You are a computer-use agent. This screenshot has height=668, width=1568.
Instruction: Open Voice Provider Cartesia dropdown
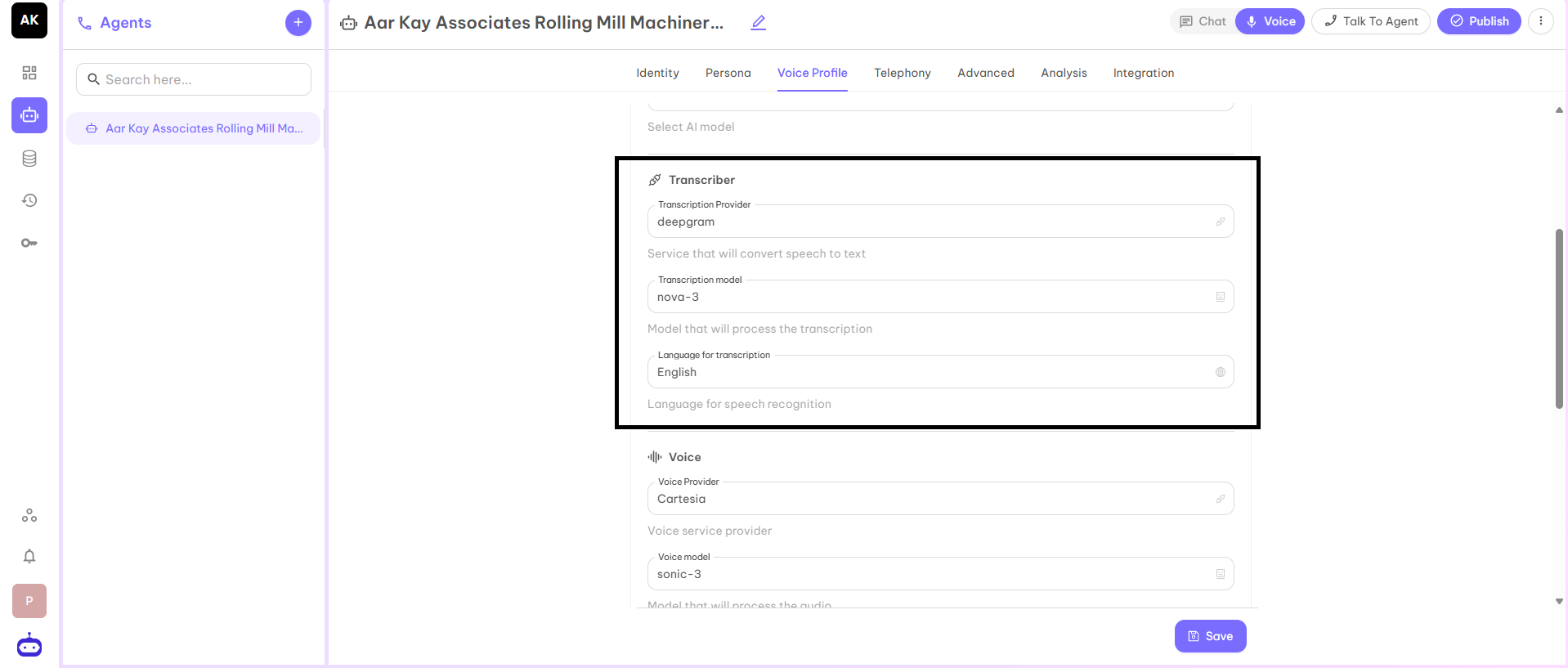(940, 499)
